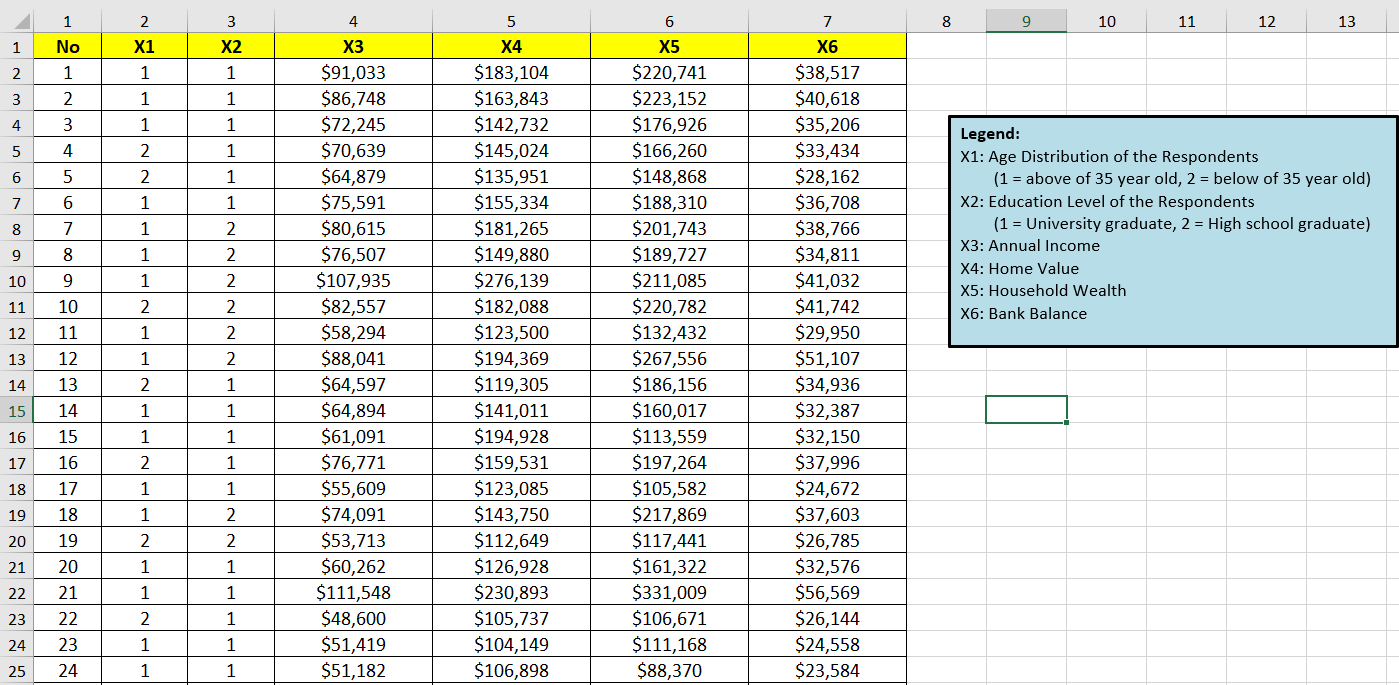The width and height of the screenshot is (1399, 685).
Task: Click the active empty cell in column 9
Action: (1026, 409)
